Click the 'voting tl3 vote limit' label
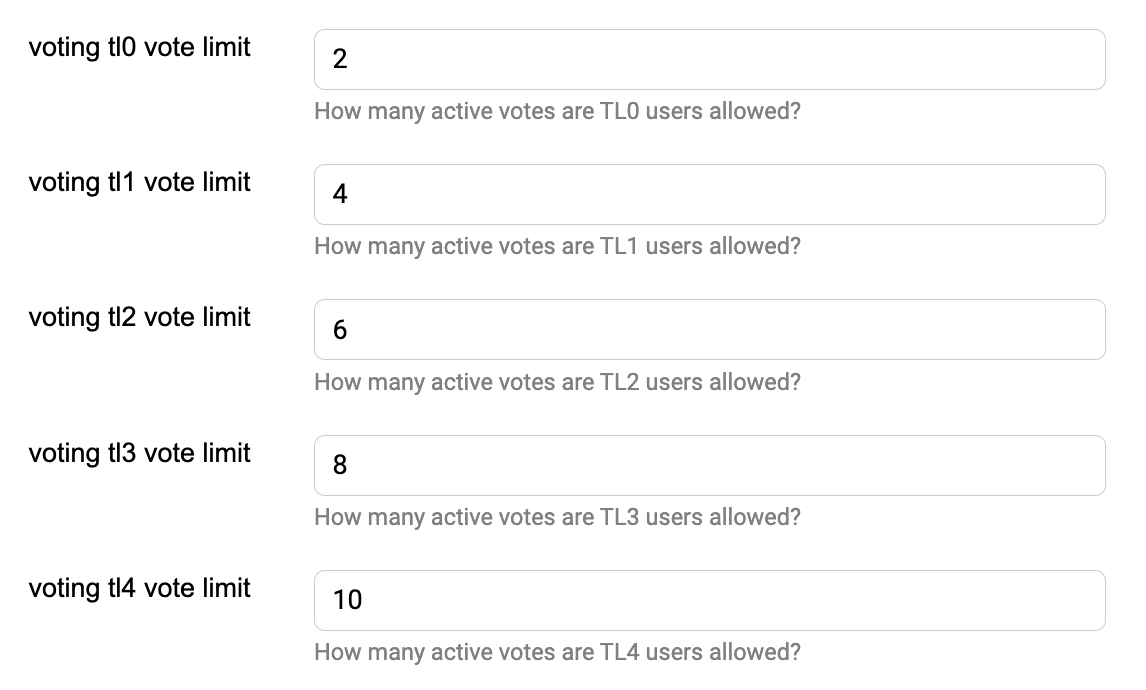This screenshot has height=690, width=1146. 139,453
